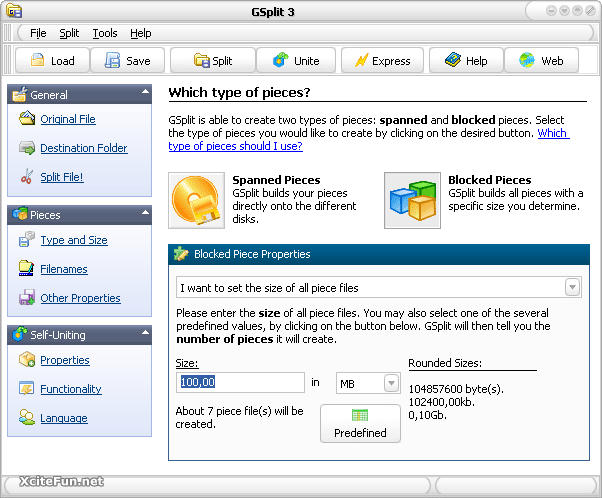Screen dimensions: 602x498
Task: Go to the Filenames page
Action: pyautogui.click(x=64, y=269)
